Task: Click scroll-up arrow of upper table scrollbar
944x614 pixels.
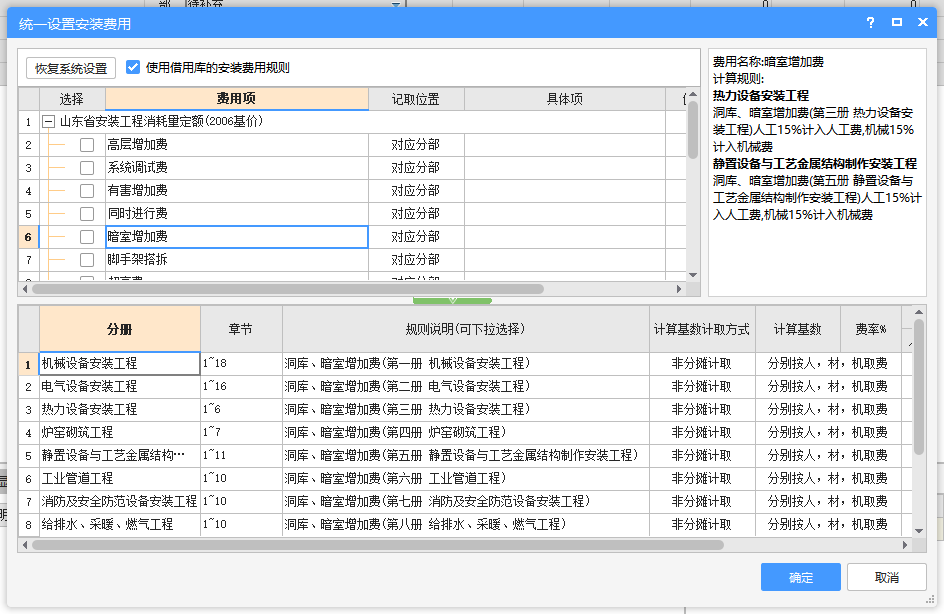Action: tap(693, 94)
